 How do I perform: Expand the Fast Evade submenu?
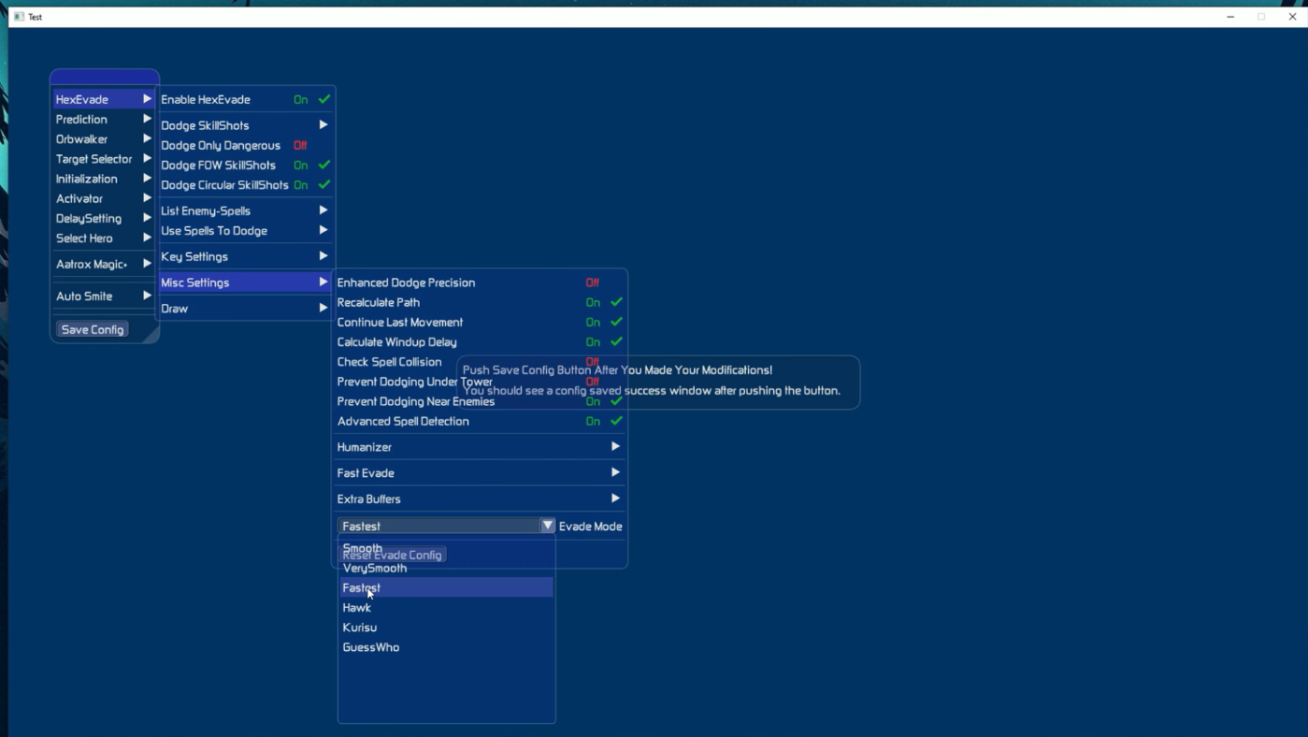coord(615,473)
